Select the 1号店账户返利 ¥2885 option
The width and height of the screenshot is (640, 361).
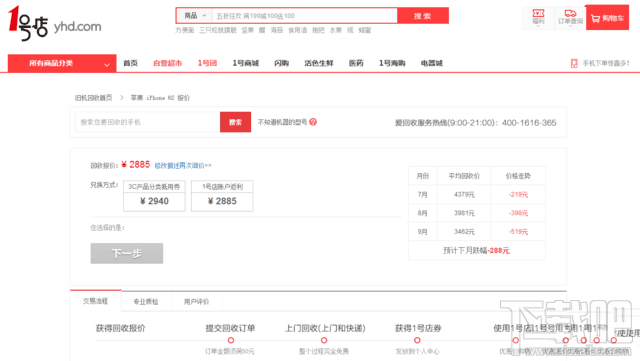point(222,196)
